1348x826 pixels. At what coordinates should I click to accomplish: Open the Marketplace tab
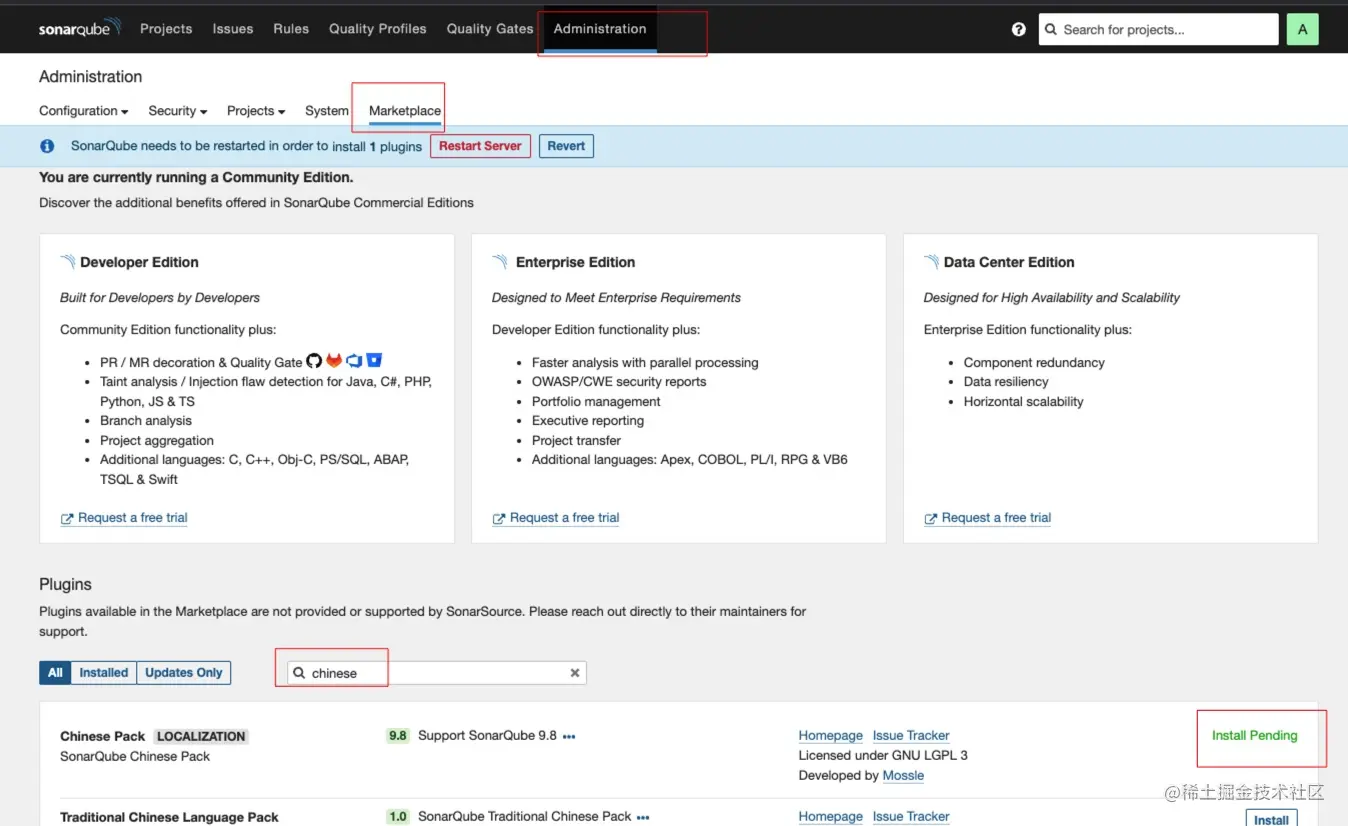(x=405, y=111)
